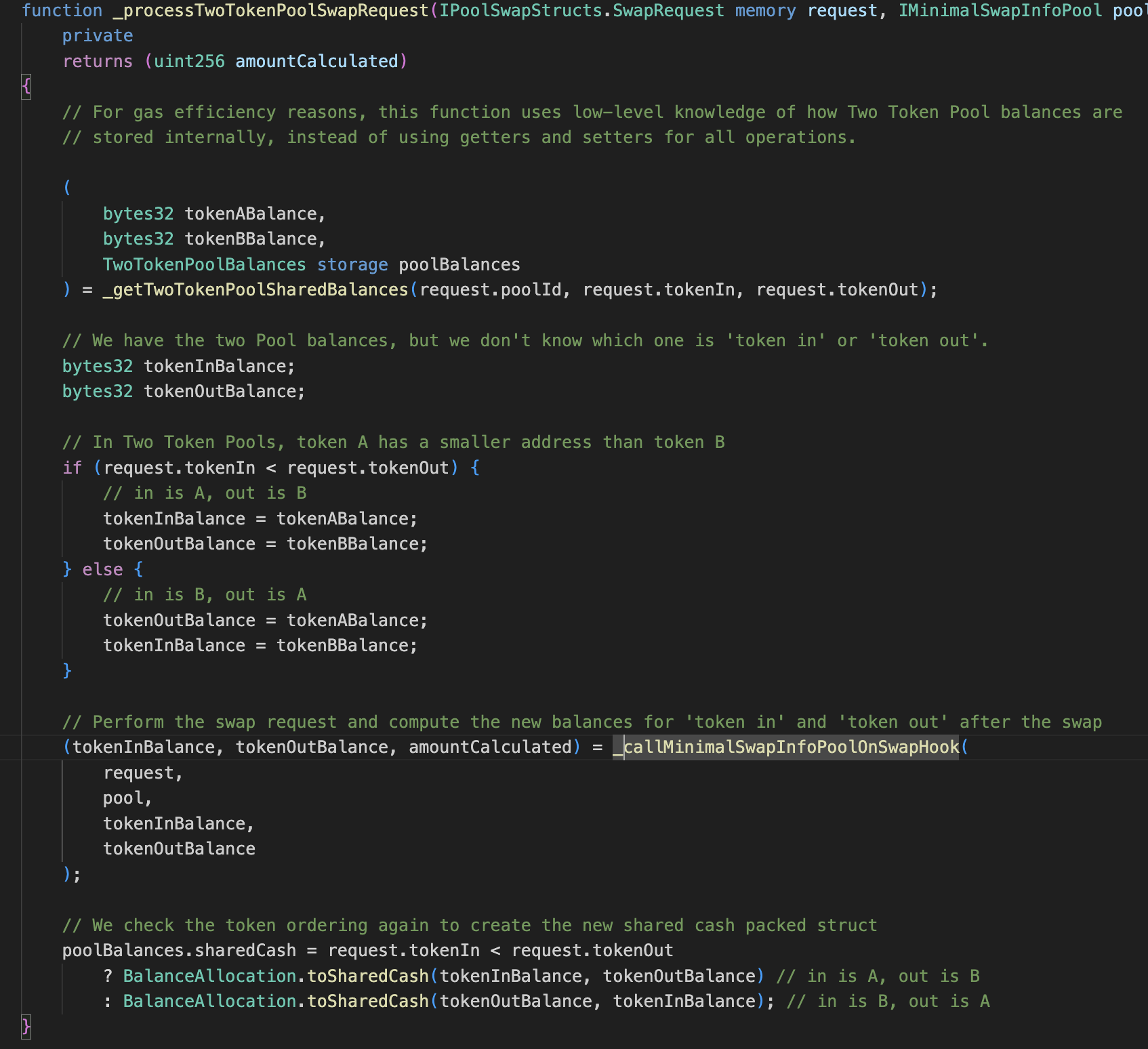Click the _processTwoTokenPoolSwapRequest function name
The width and height of the screenshot is (1148, 1049).
tap(270, 11)
